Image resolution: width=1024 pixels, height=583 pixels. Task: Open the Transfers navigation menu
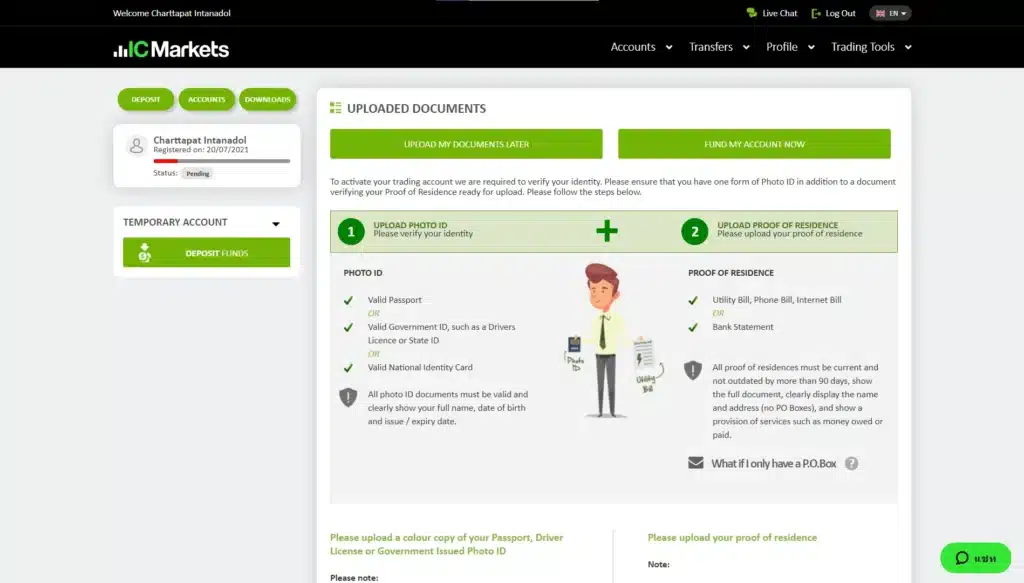(x=718, y=47)
